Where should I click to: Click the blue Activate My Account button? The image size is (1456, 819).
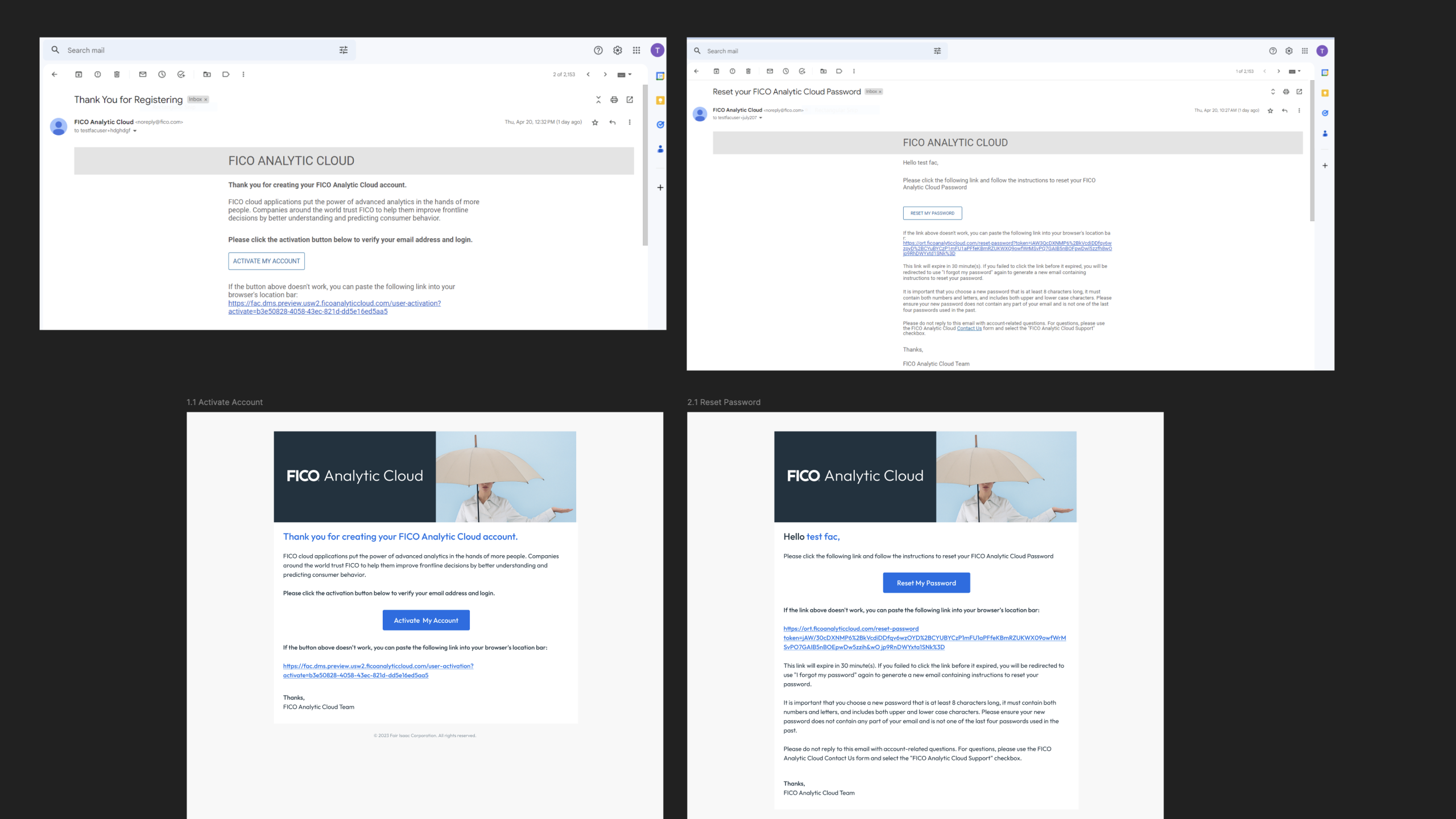(x=426, y=620)
